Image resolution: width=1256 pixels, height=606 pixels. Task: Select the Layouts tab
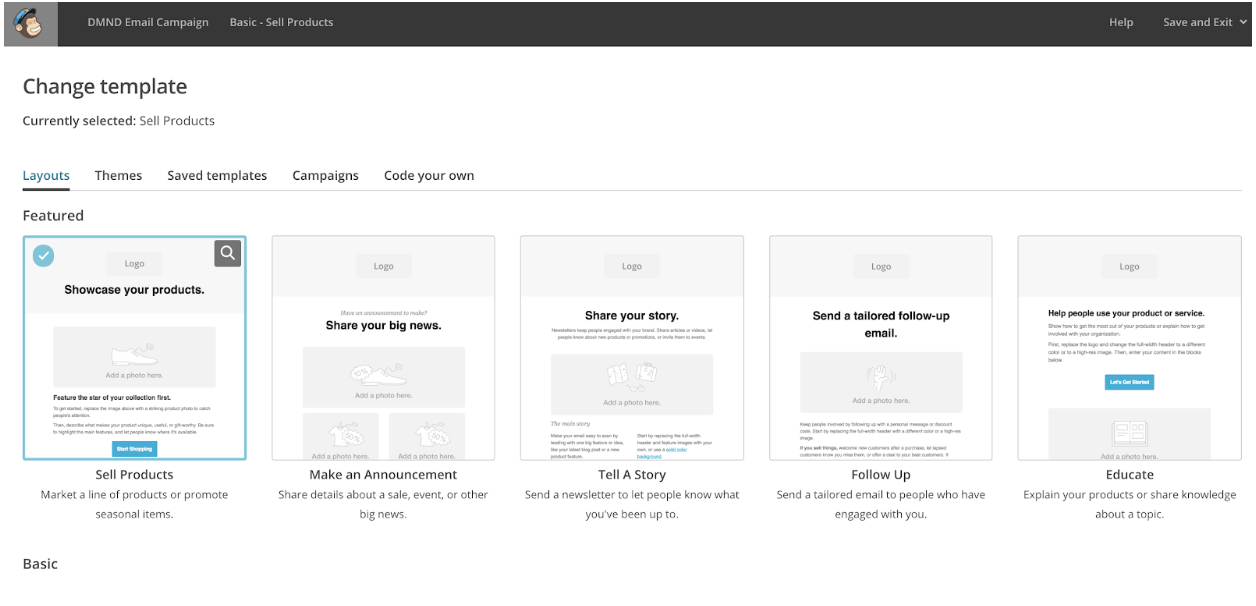46,176
